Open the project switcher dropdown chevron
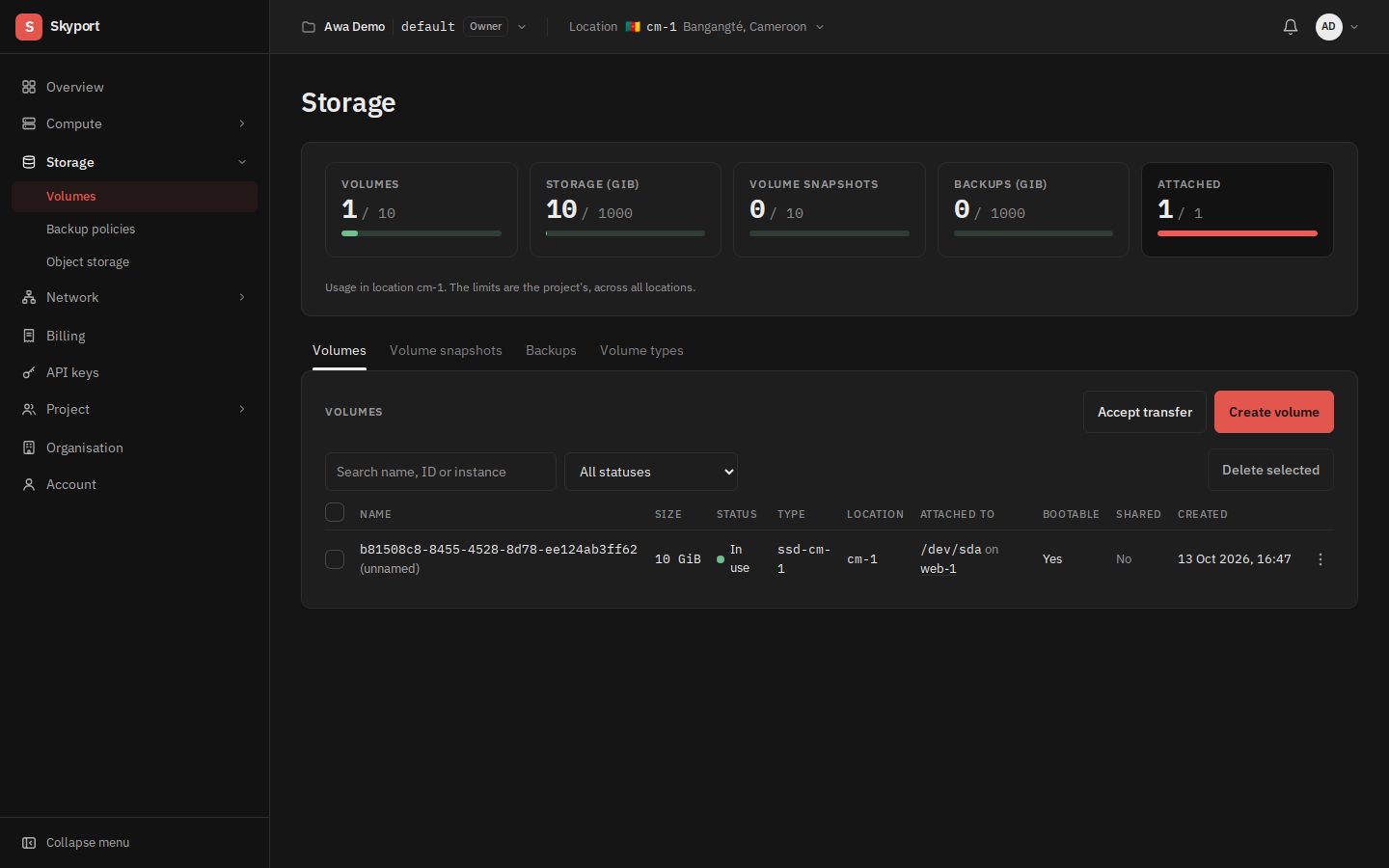 tap(522, 27)
